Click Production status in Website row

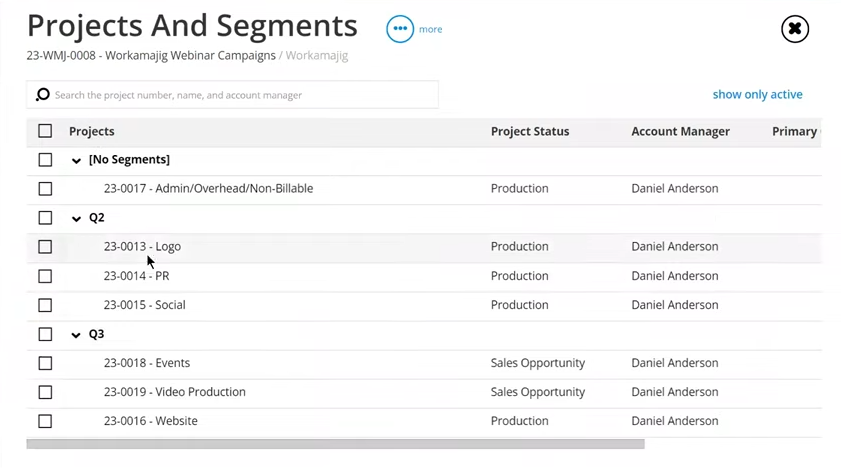(x=519, y=421)
